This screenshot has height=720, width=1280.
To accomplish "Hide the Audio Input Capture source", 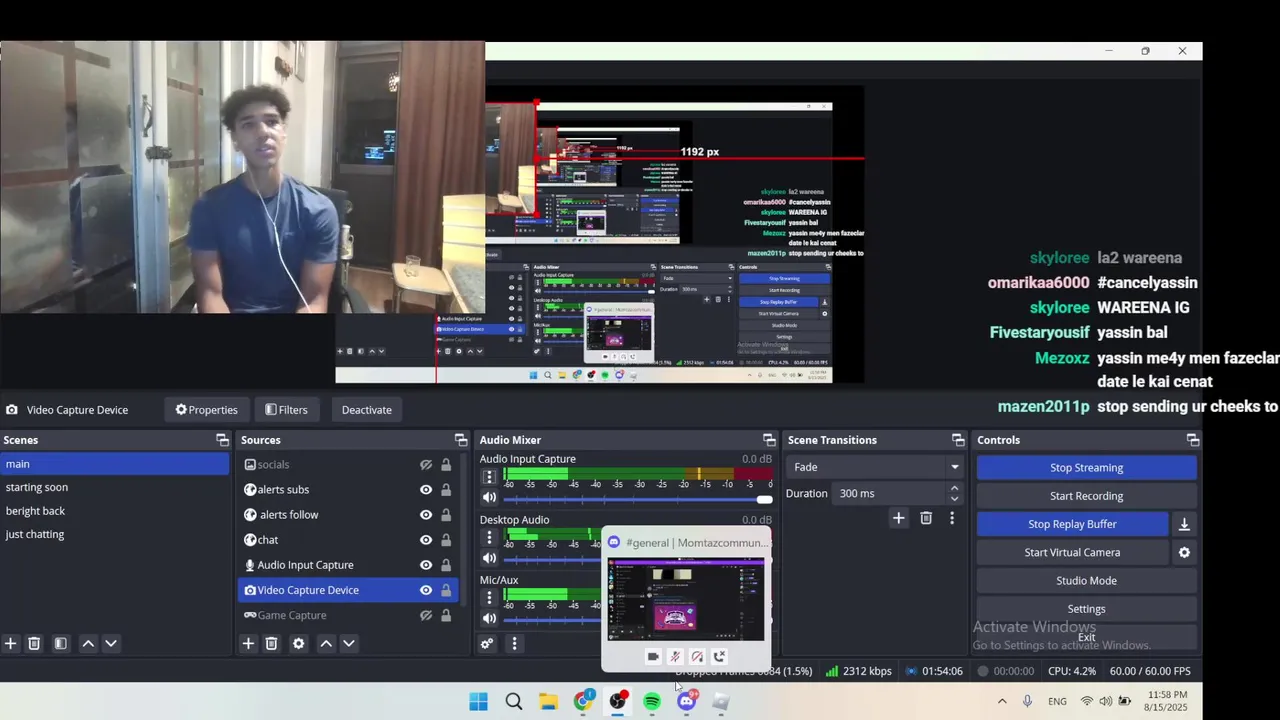I will pyautogui.click(x=426, y=565).
